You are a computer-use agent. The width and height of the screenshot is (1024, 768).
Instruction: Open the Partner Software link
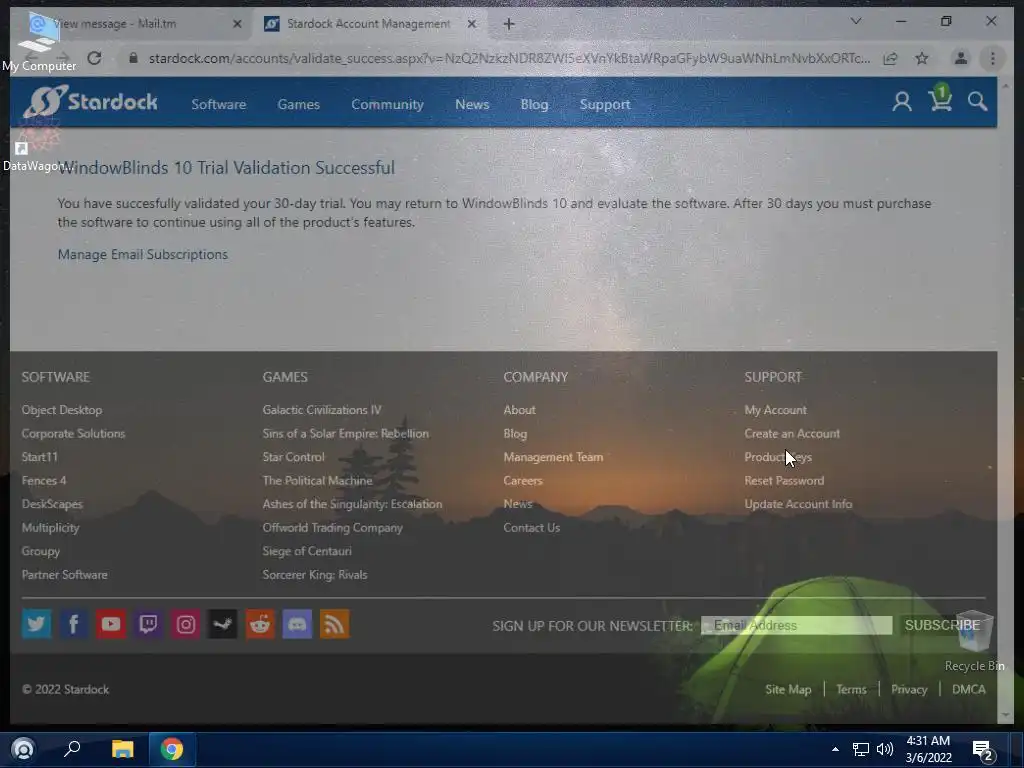[65, 575]
